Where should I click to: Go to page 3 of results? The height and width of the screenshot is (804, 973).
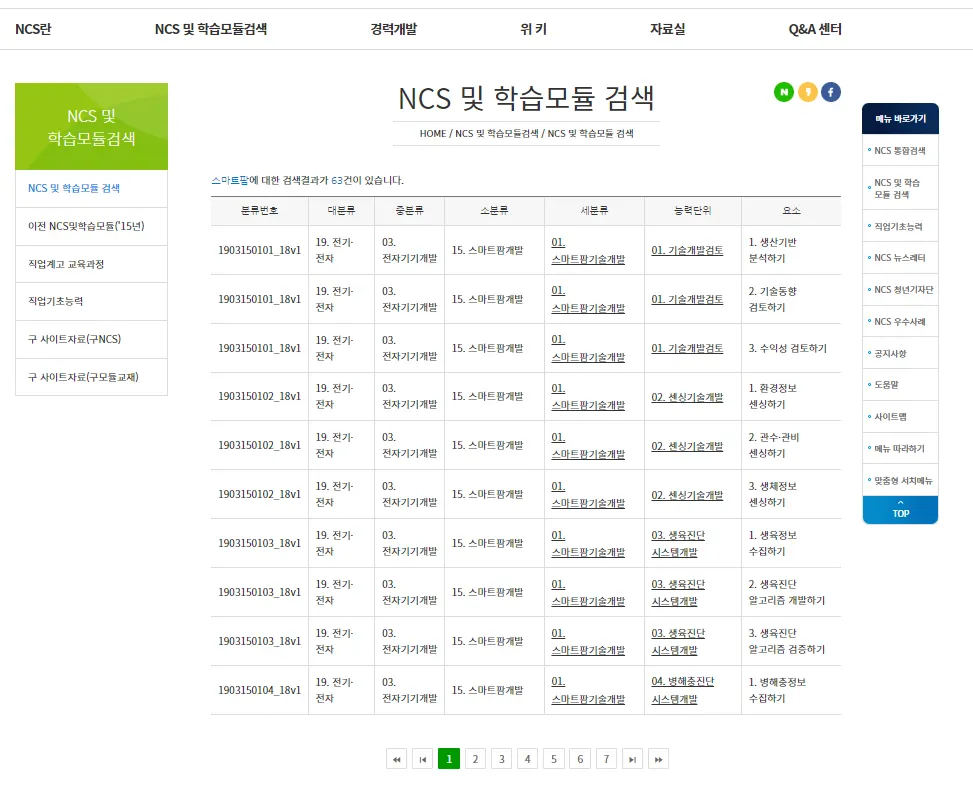point(501,759)
